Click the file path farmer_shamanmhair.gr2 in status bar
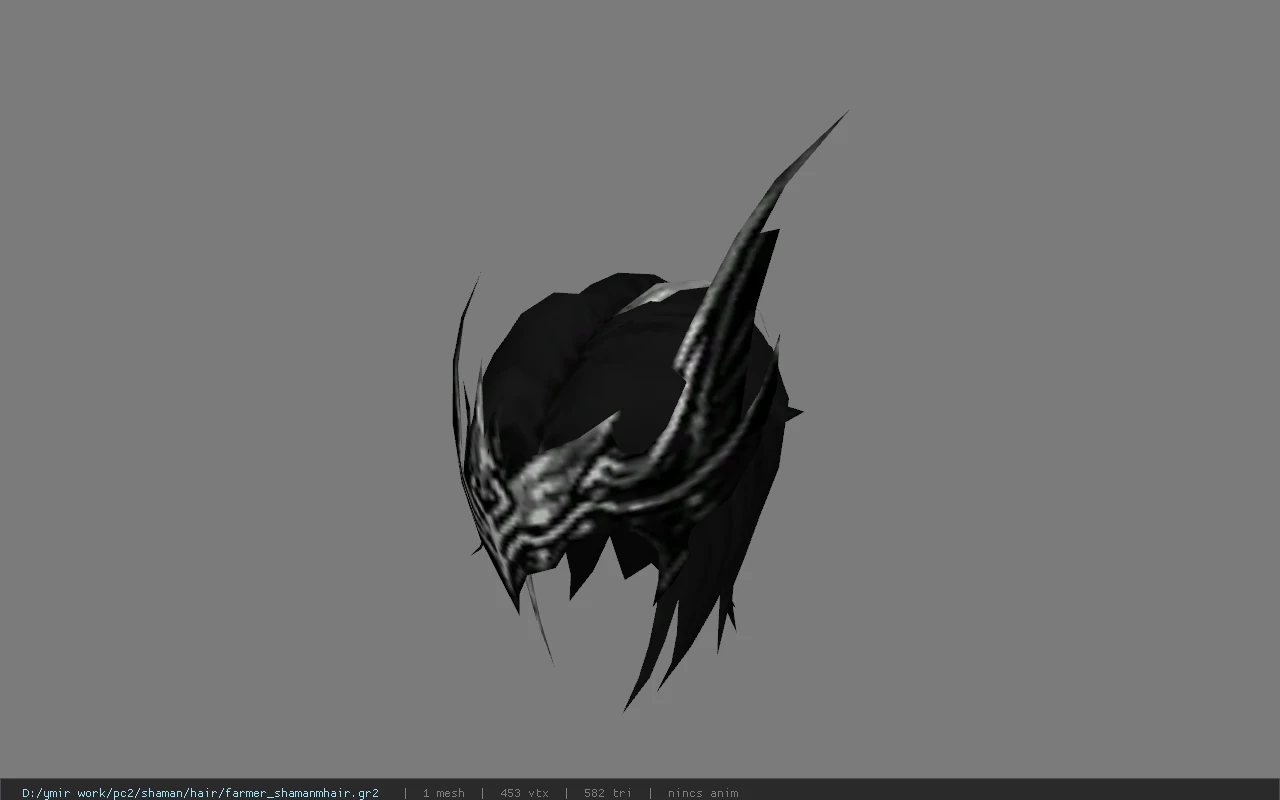This screenshot has height=800, width=1280. pos(200,793)
